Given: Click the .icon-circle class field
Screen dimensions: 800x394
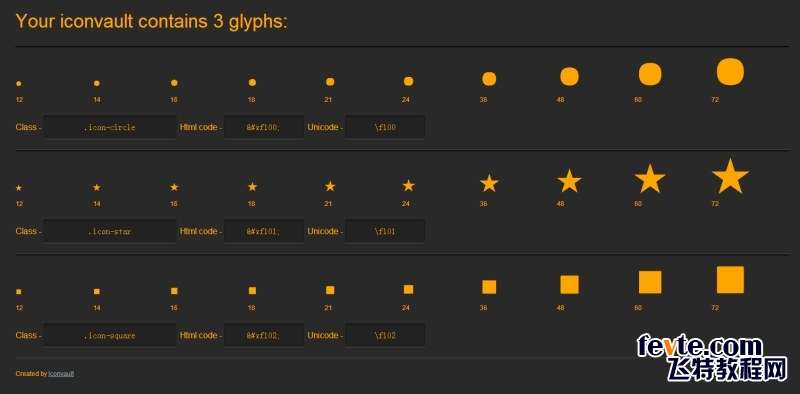Looking at the screenshot, I should pyautogui.click(x=110, y=127).
